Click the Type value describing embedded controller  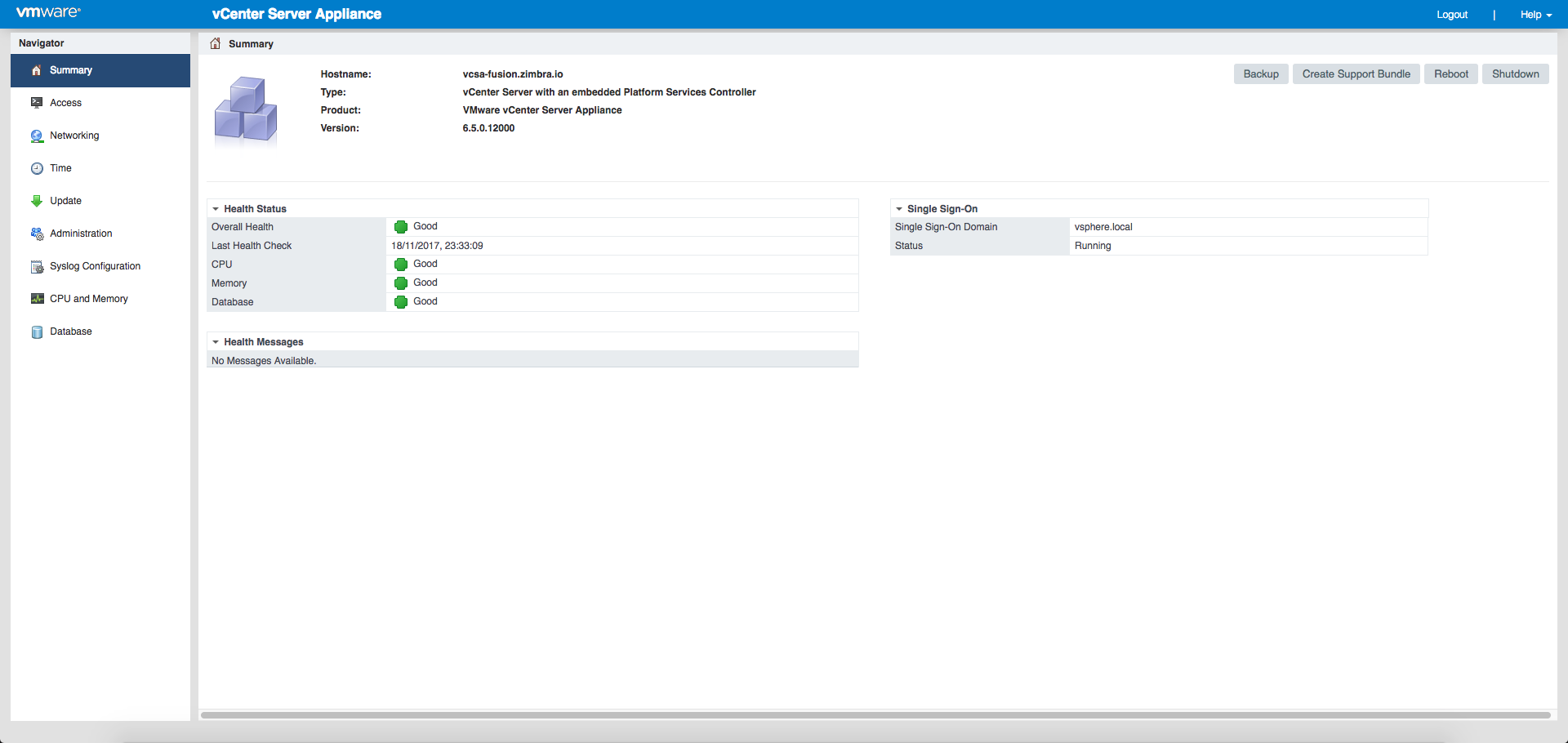coord(609,92)
